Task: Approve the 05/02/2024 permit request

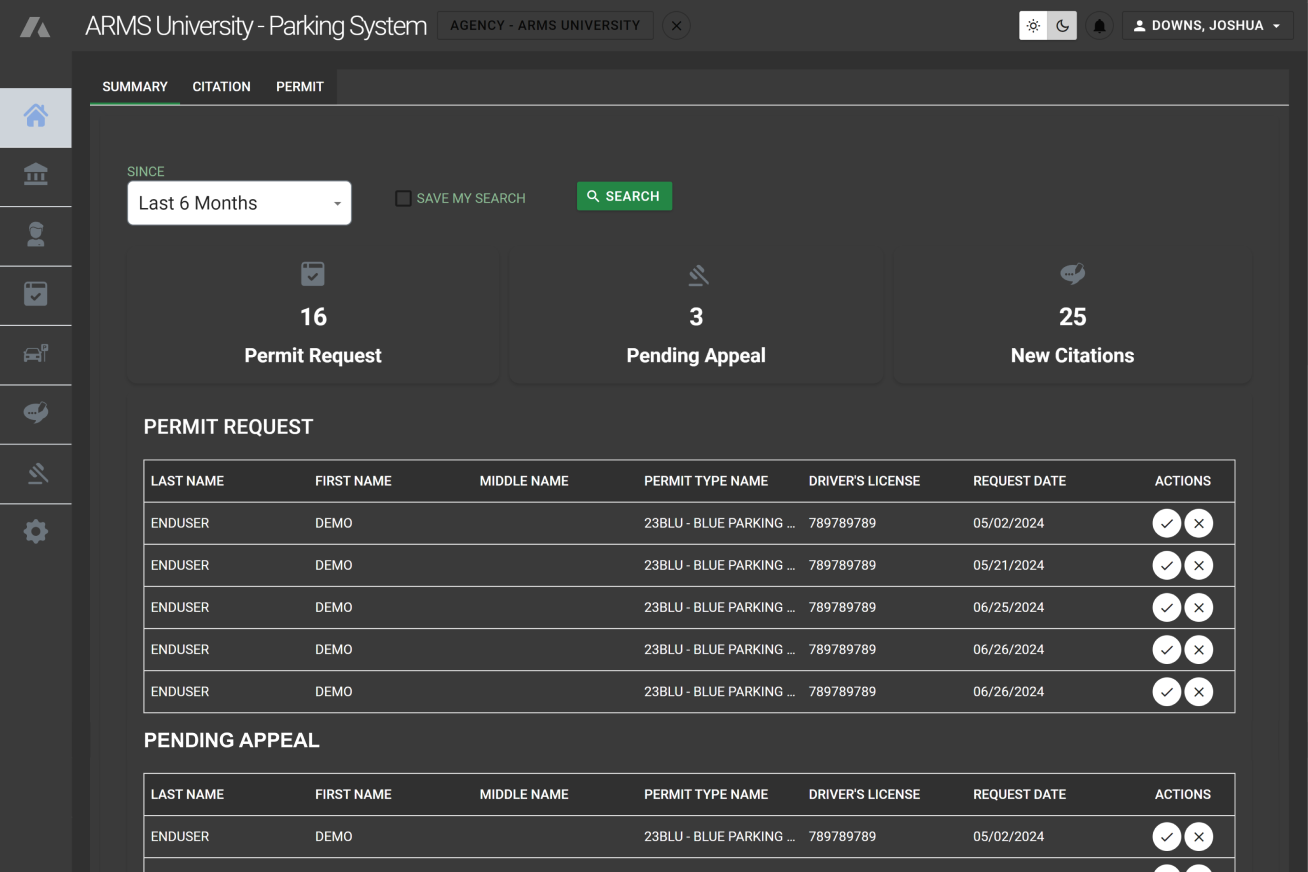Action: tap(1167, 523)
